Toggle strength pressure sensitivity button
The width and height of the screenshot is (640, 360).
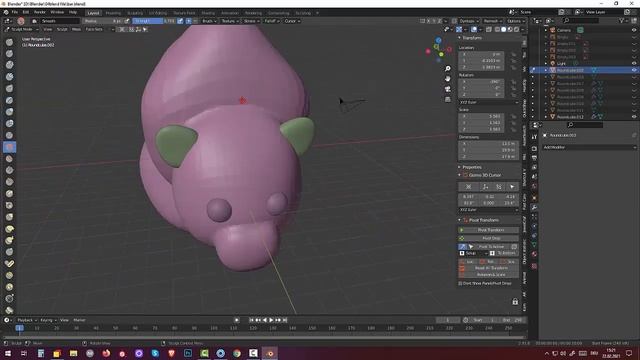pos(180,21)
